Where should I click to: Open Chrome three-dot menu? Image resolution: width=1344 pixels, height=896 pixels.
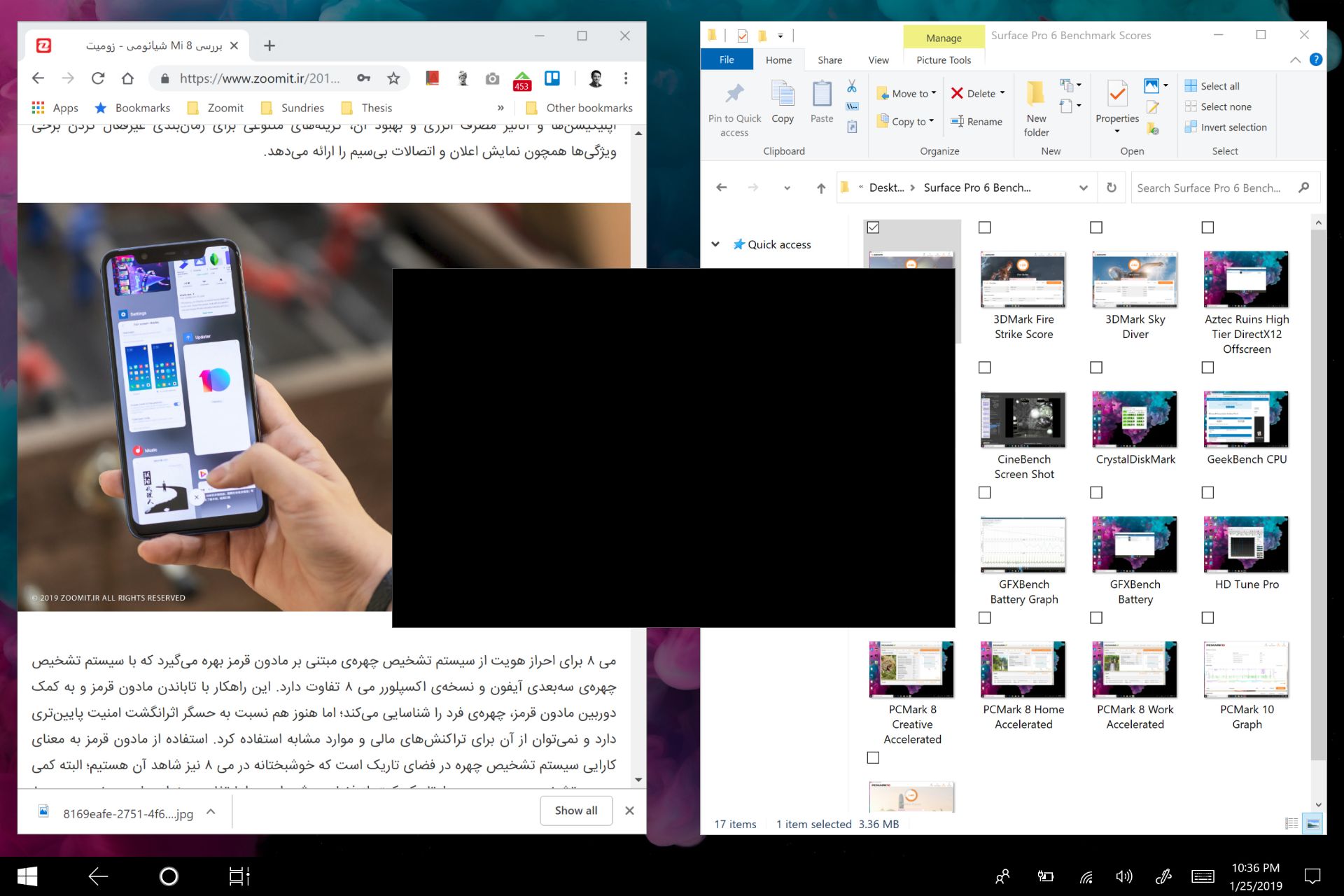click(626, 78)
